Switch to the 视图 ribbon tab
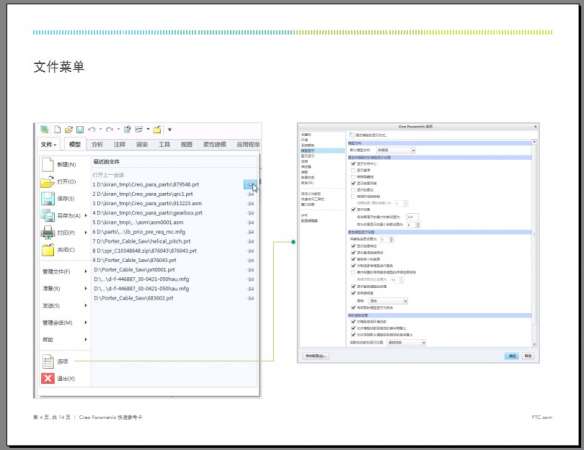584x450 pixels. click(x=187, y=144)
